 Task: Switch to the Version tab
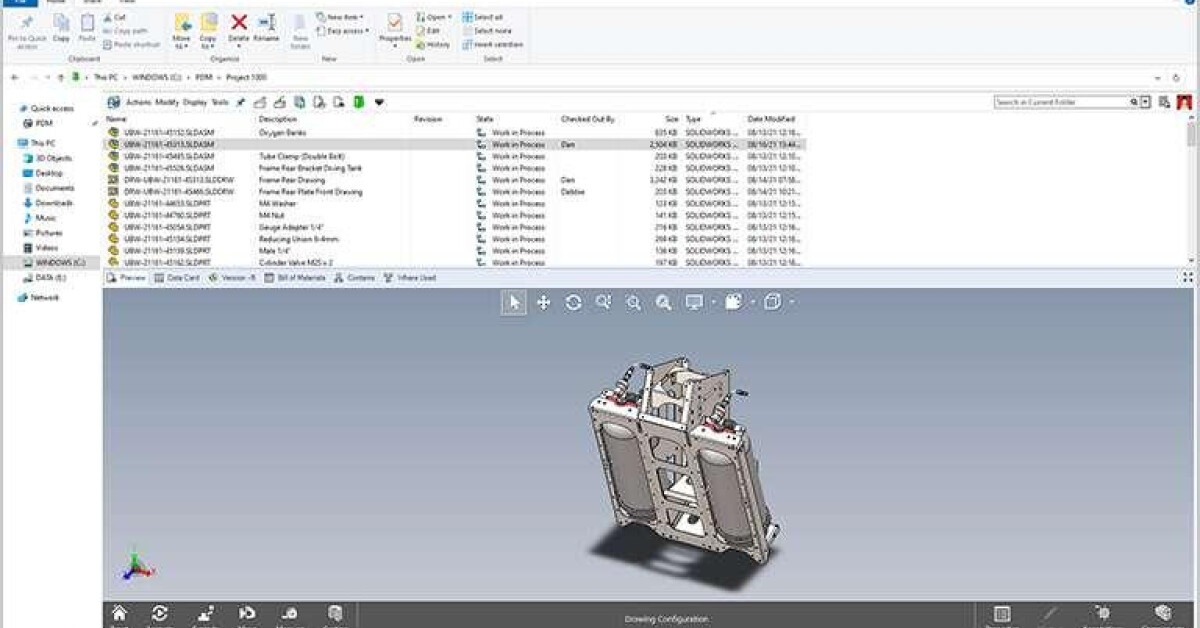tap(232, 278)
